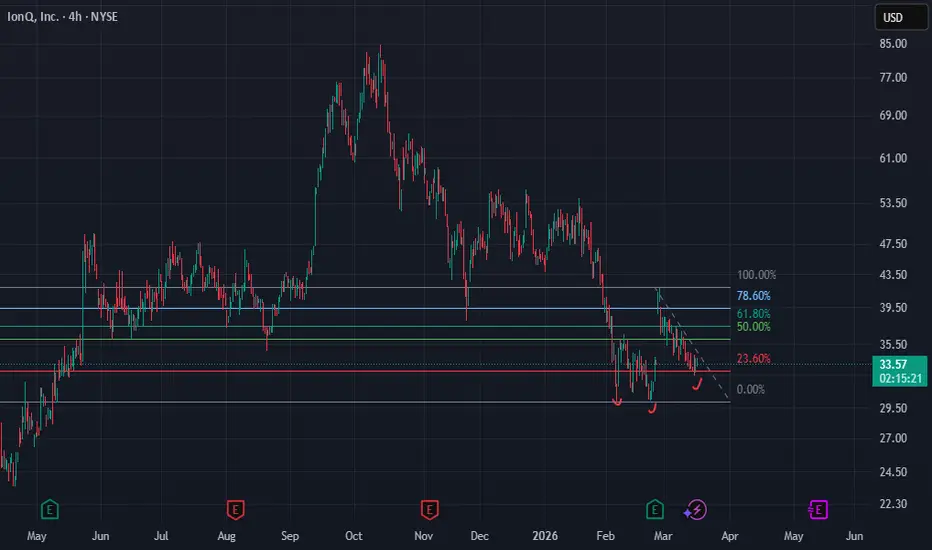Open the red earnings E marker above Nov

(x=430, y=510)
